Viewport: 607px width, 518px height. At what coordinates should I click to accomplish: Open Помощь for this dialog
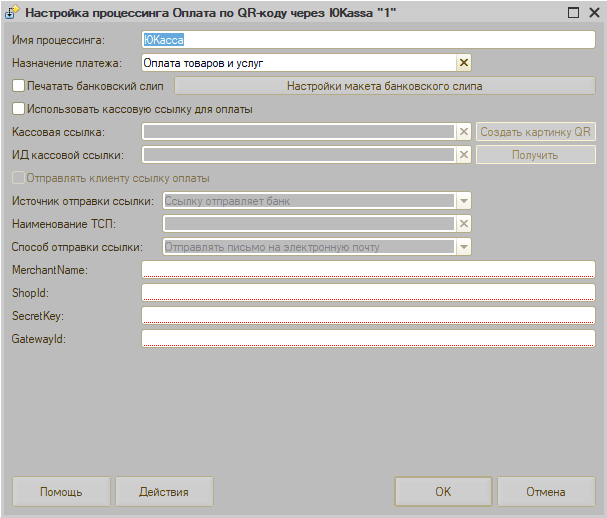point(61,492)
